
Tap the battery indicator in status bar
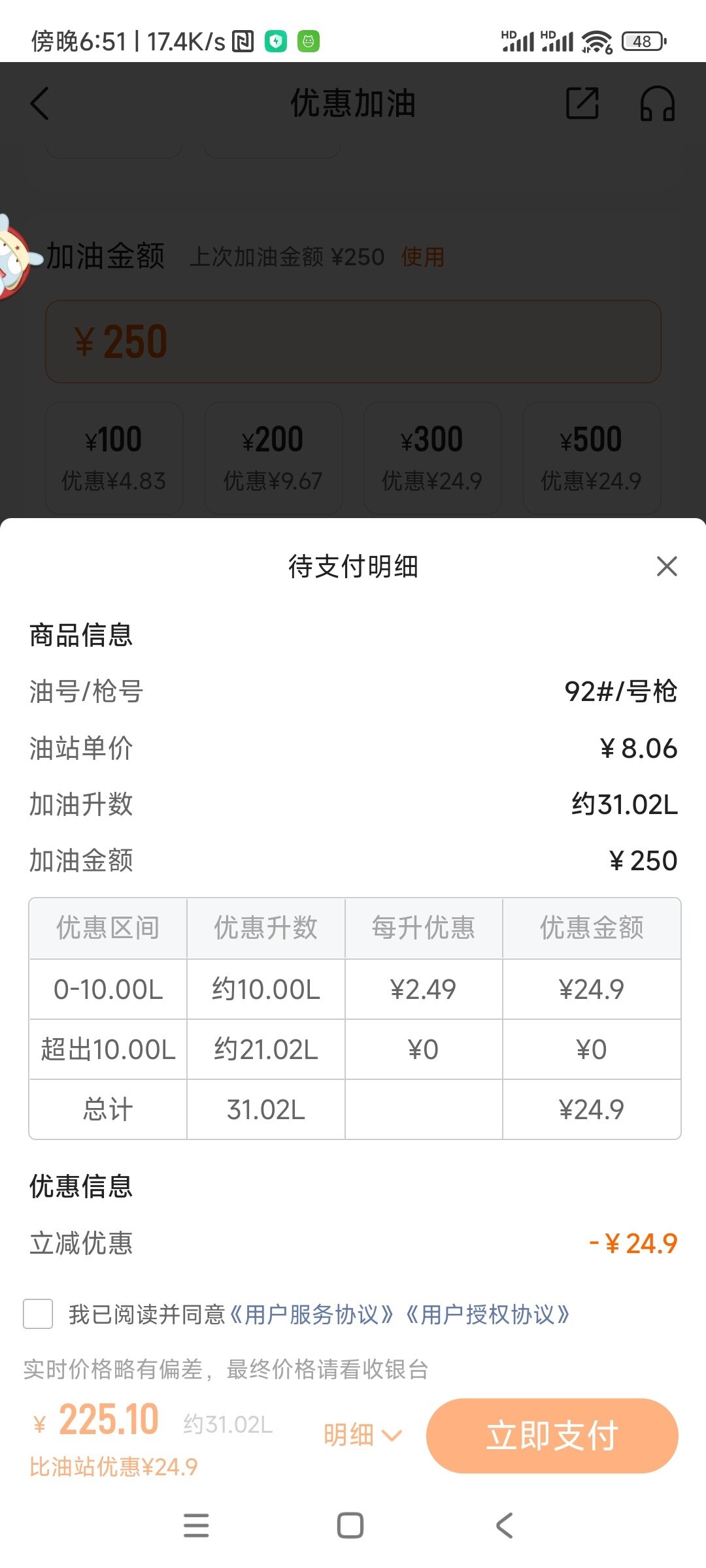(643, 41)
